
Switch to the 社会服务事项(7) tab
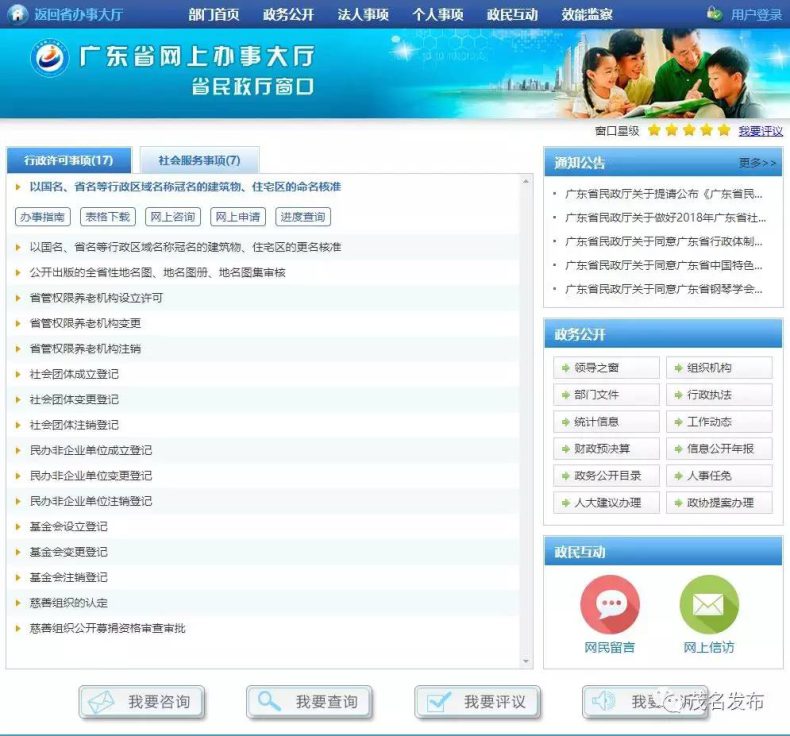200,160
